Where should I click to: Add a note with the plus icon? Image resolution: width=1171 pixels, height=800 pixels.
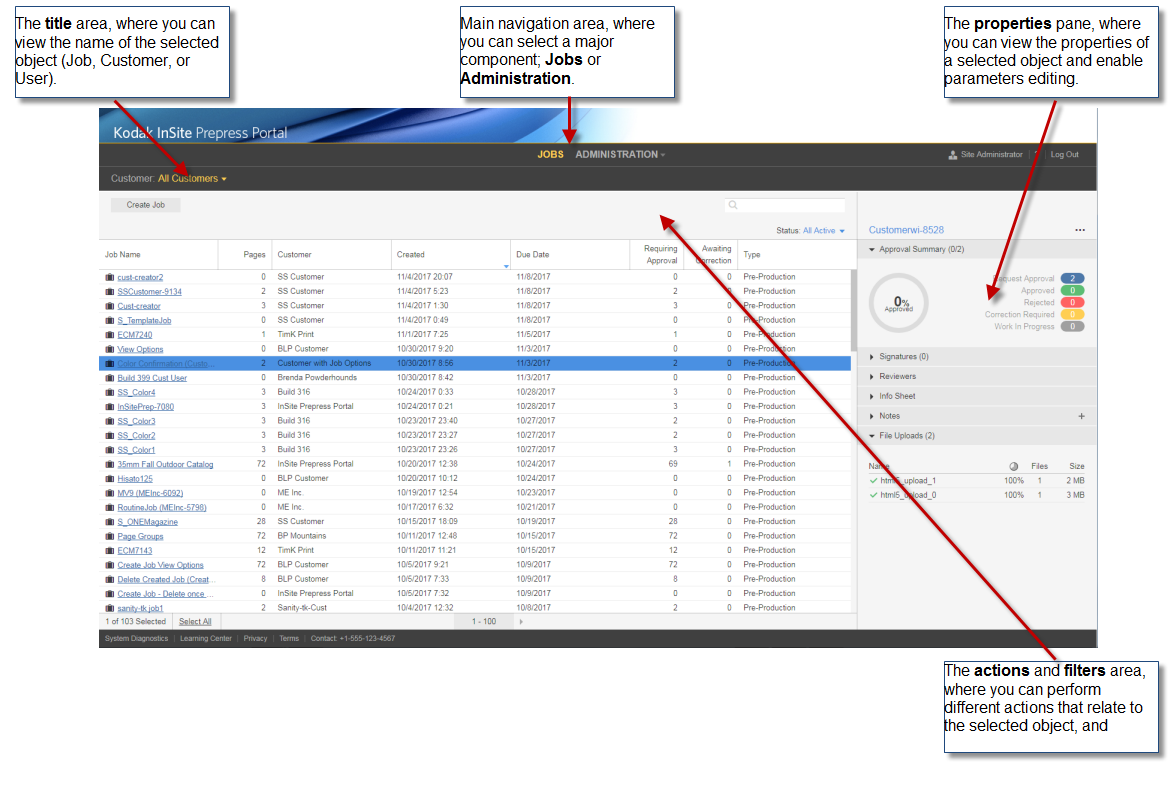click(1081, 416)
